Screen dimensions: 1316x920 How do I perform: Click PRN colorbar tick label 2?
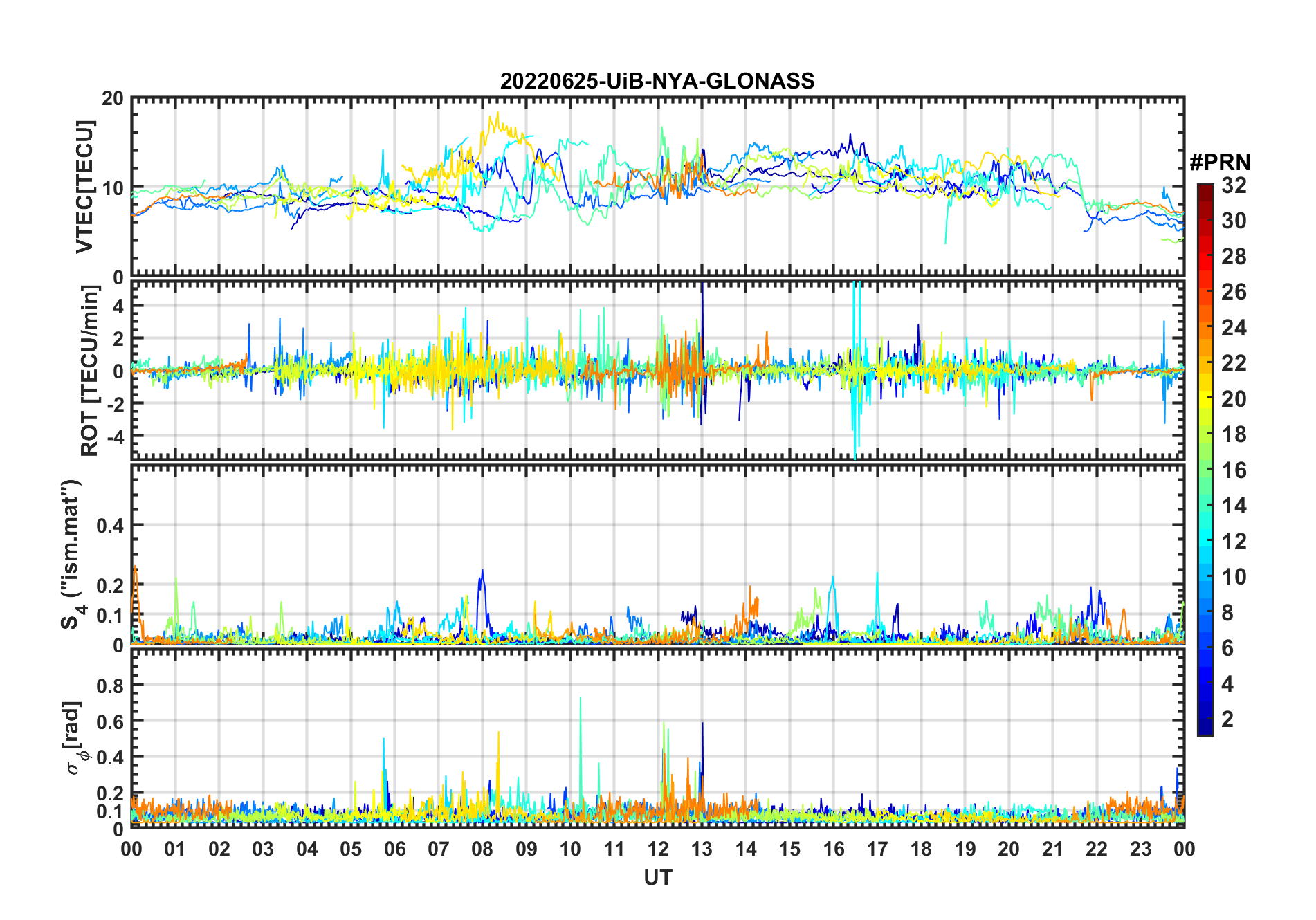(1227, 719)
